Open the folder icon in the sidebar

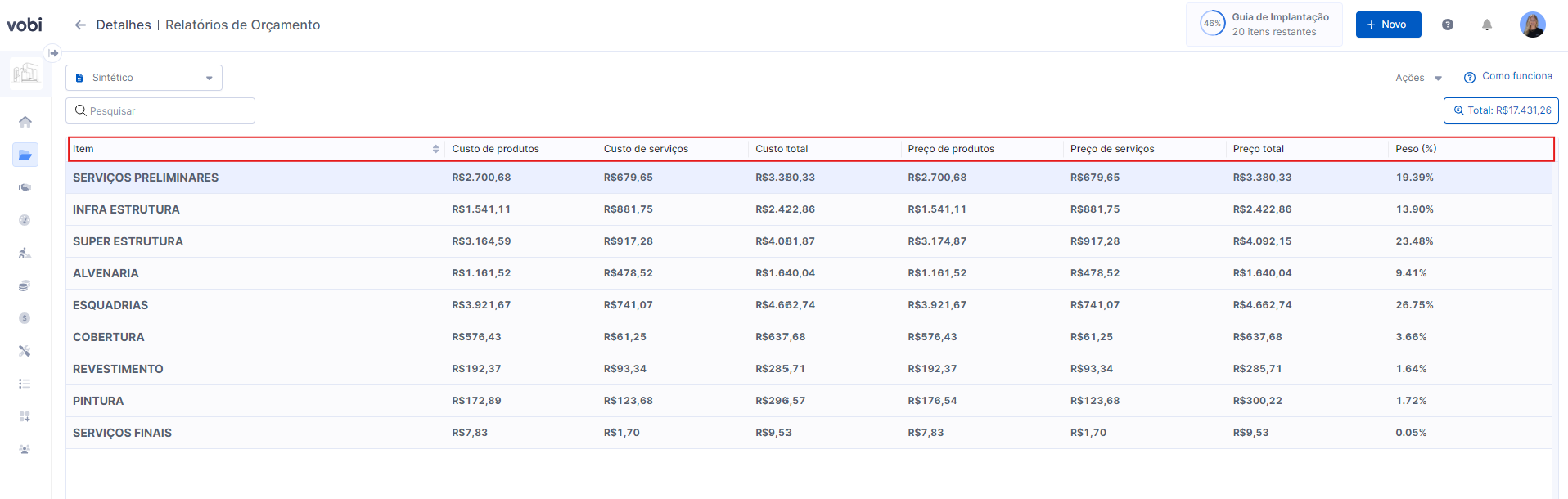tap(25, 155)
